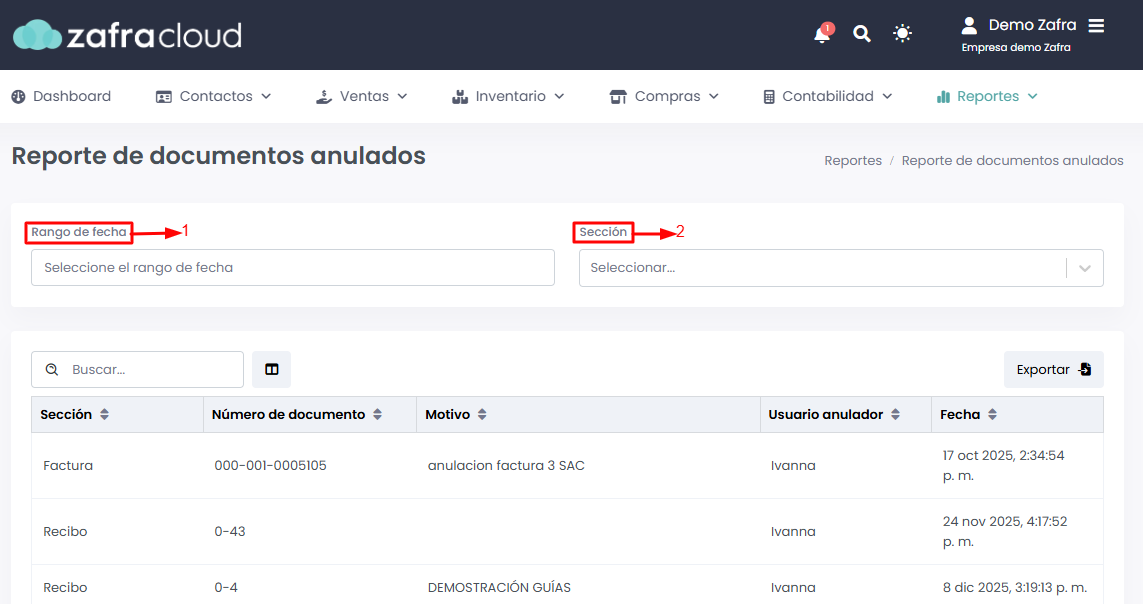
Task: Click 'anulacion factura 3 SAC' cell
Action: (506, 466)
